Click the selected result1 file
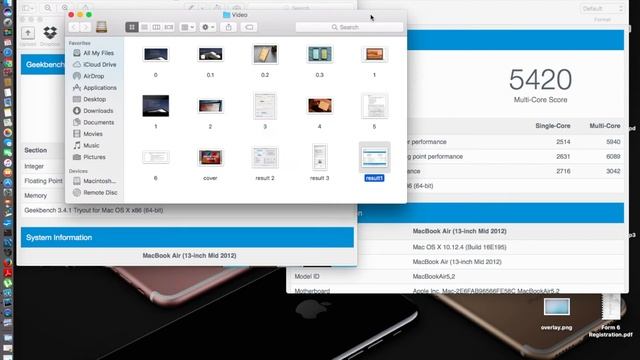 tap(374, 158)
